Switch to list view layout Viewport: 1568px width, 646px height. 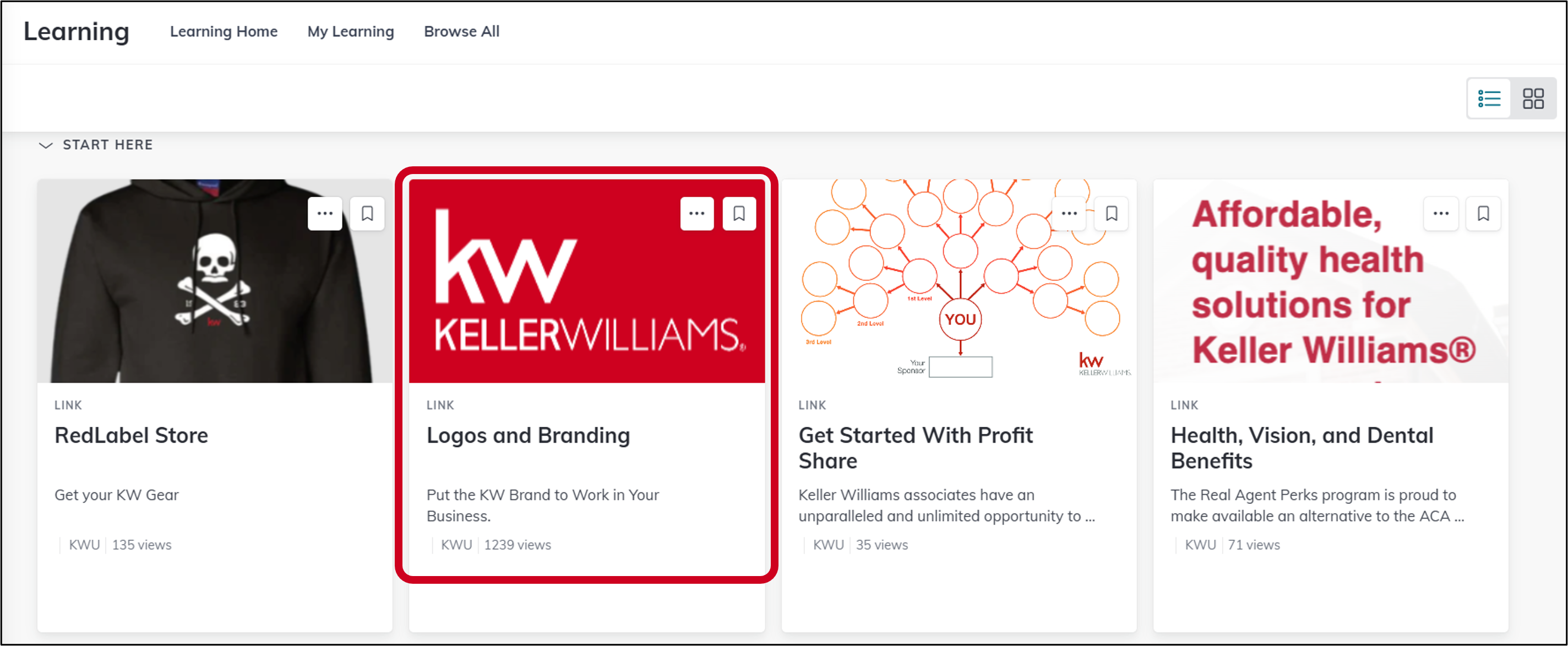pos(1489,98)
